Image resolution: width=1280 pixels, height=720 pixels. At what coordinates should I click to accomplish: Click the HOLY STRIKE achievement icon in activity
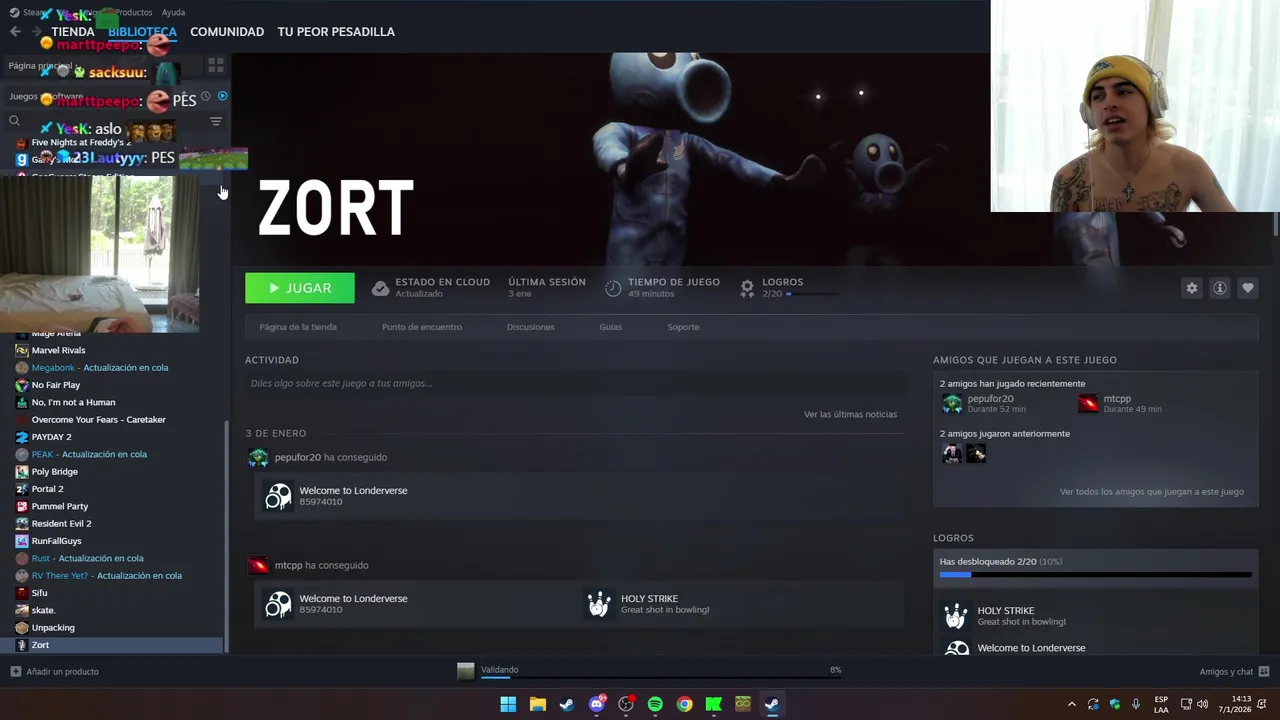(x=599, y=604)
